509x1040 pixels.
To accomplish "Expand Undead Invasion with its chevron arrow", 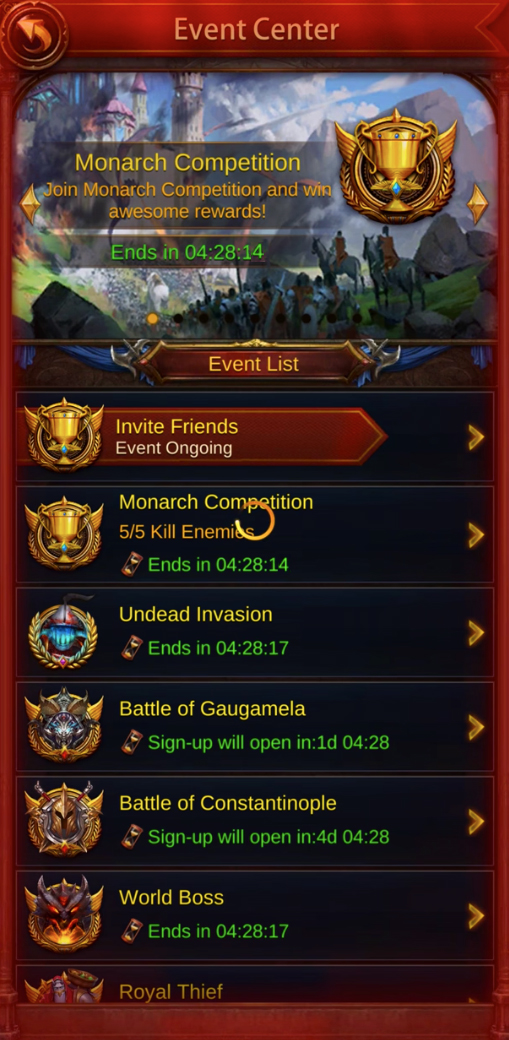I will pos(476,633).
